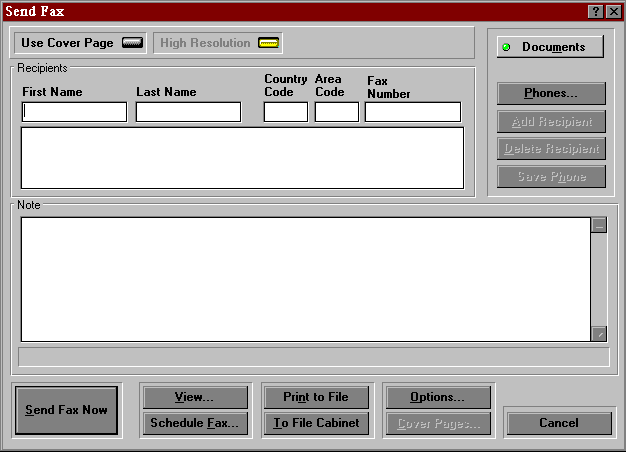Image resolution: width=626 pixels, height=452 pixels.
Task: Click the Fax Number field
Action: [412, 112]
